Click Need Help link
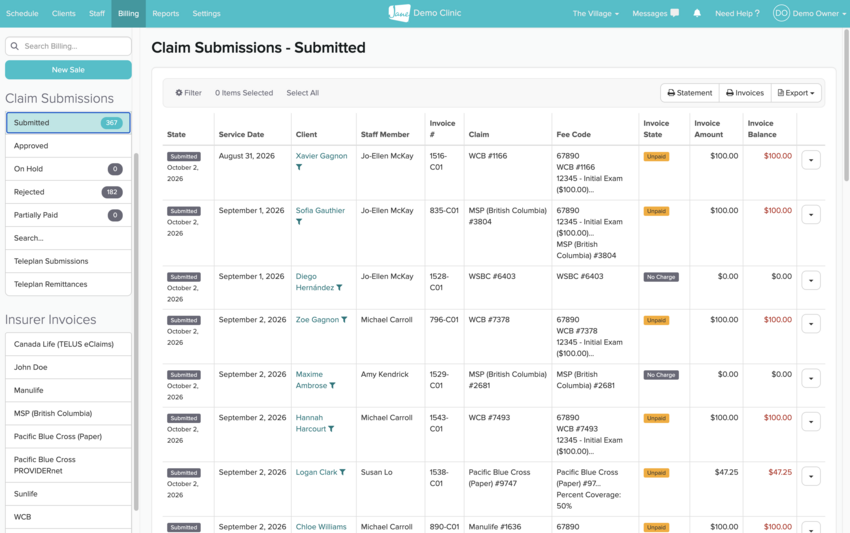 pyautogui.click(x=737, y=14)
